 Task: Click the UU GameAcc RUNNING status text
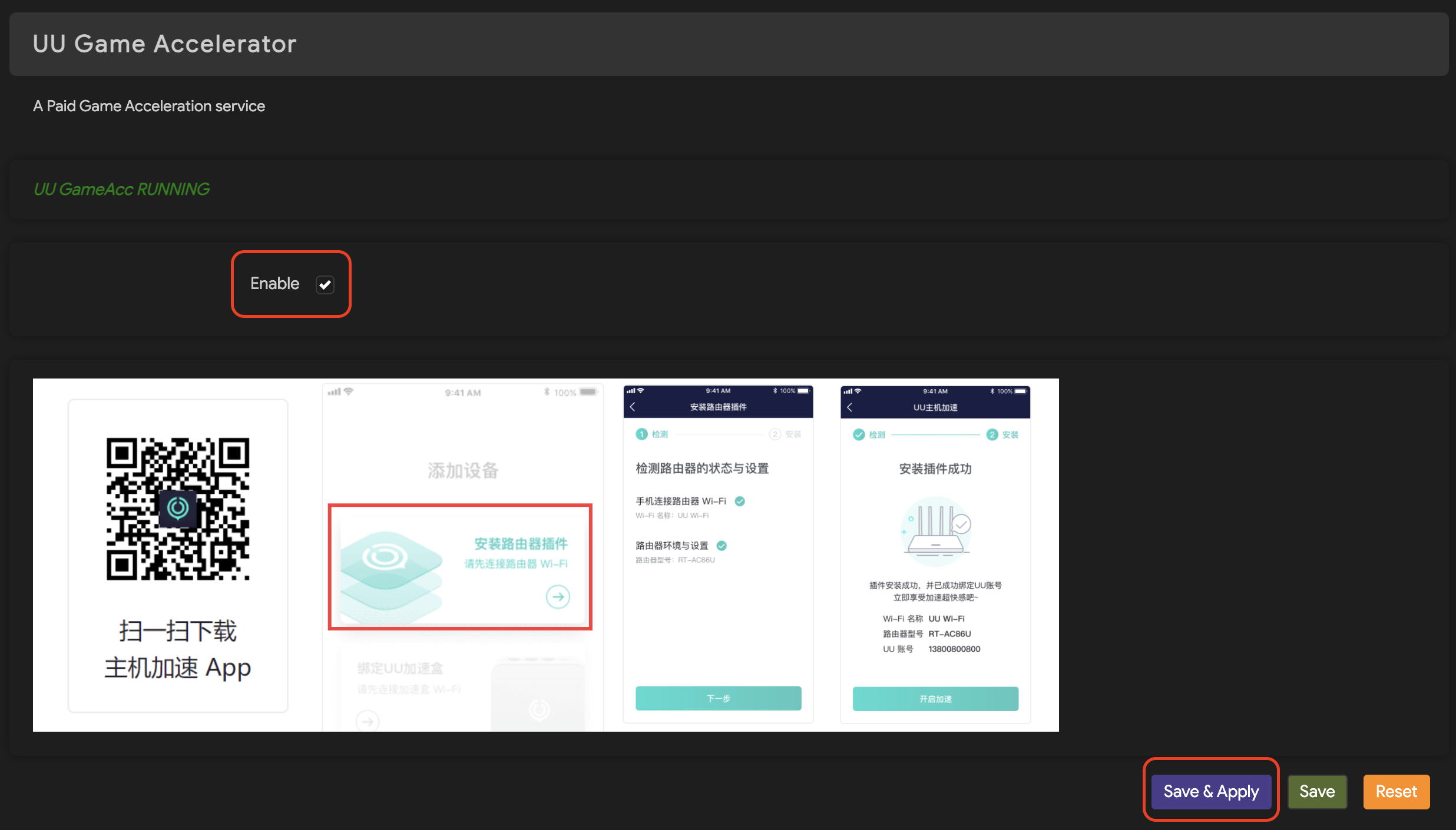pos(121,189)
